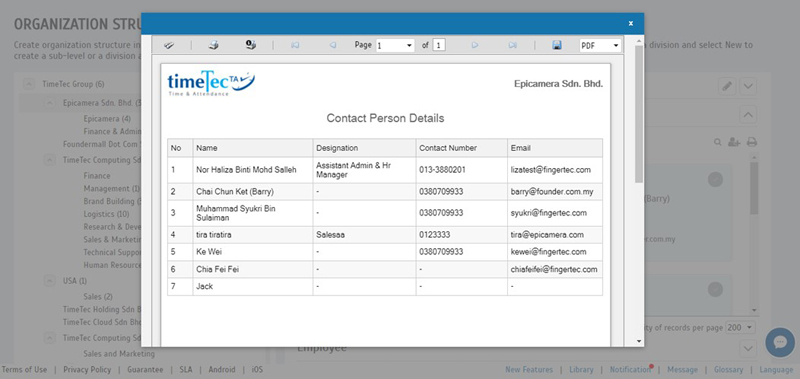
Task: Click Chia Fei Fei name cell
Action: [253, 269]
